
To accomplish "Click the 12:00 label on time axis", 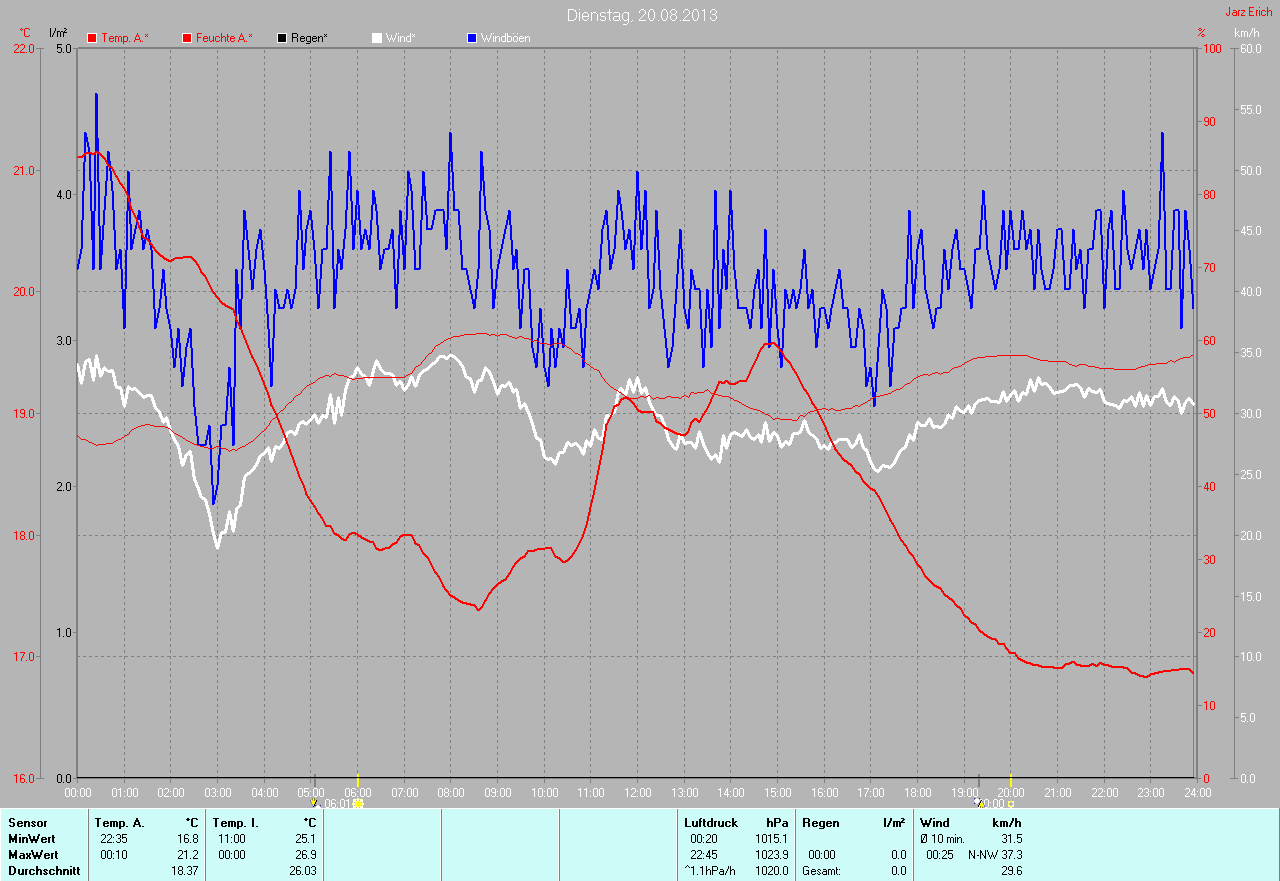I will [637, 793].
